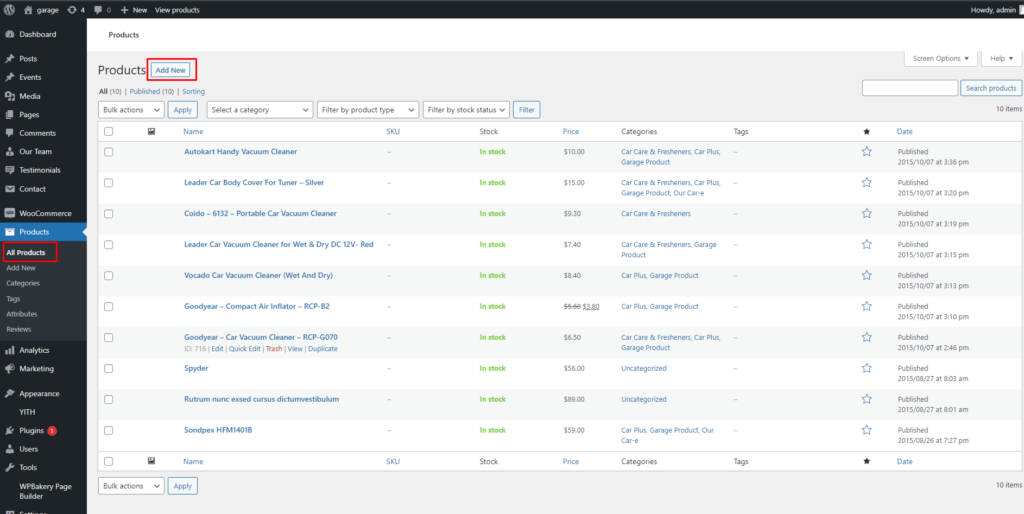The width and height of the screenshot is (1024, 514).
Task: Tick the Goodyear Compact Air Inflator checkbox
Action: [108, 306]
